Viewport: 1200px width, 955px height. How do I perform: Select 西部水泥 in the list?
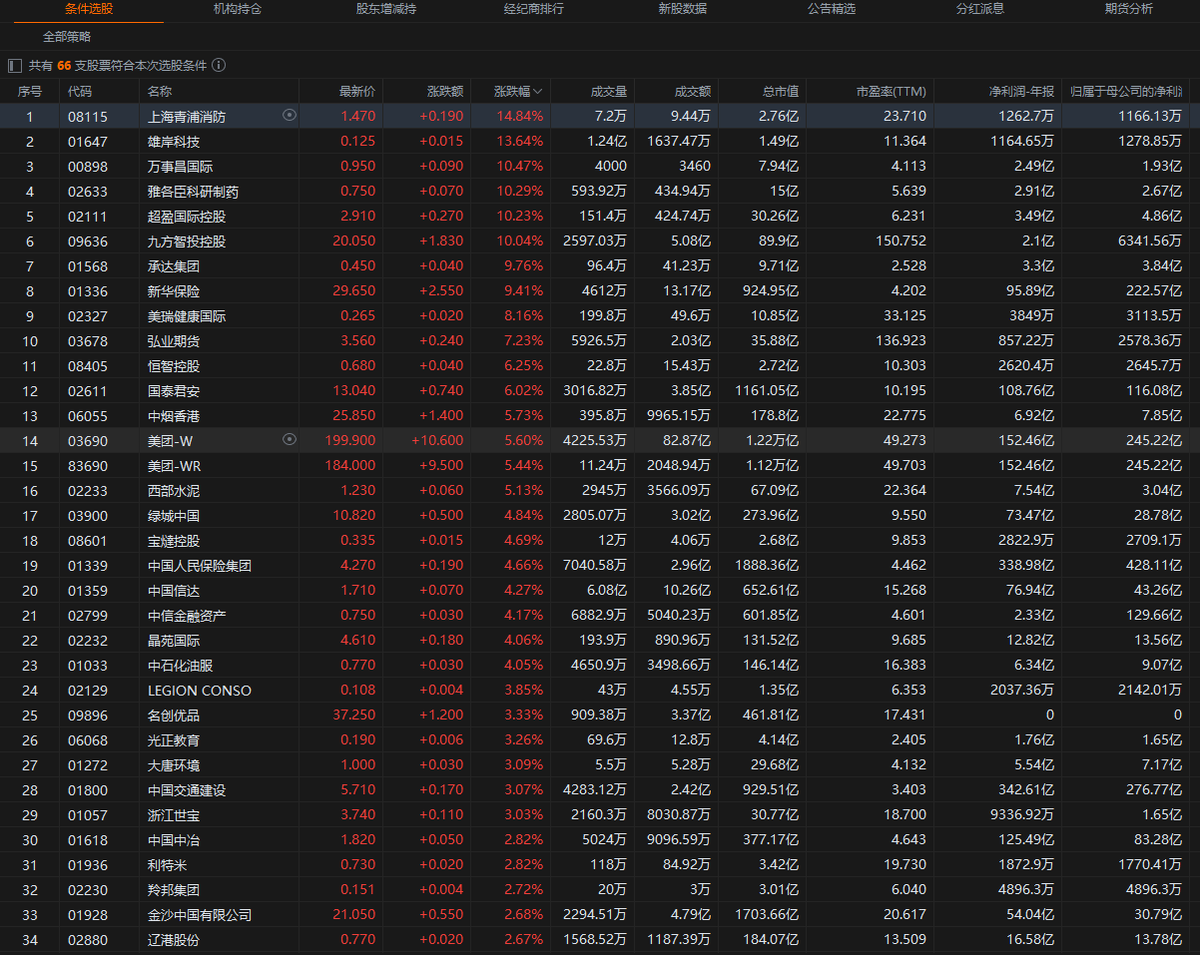coord(173,490)
